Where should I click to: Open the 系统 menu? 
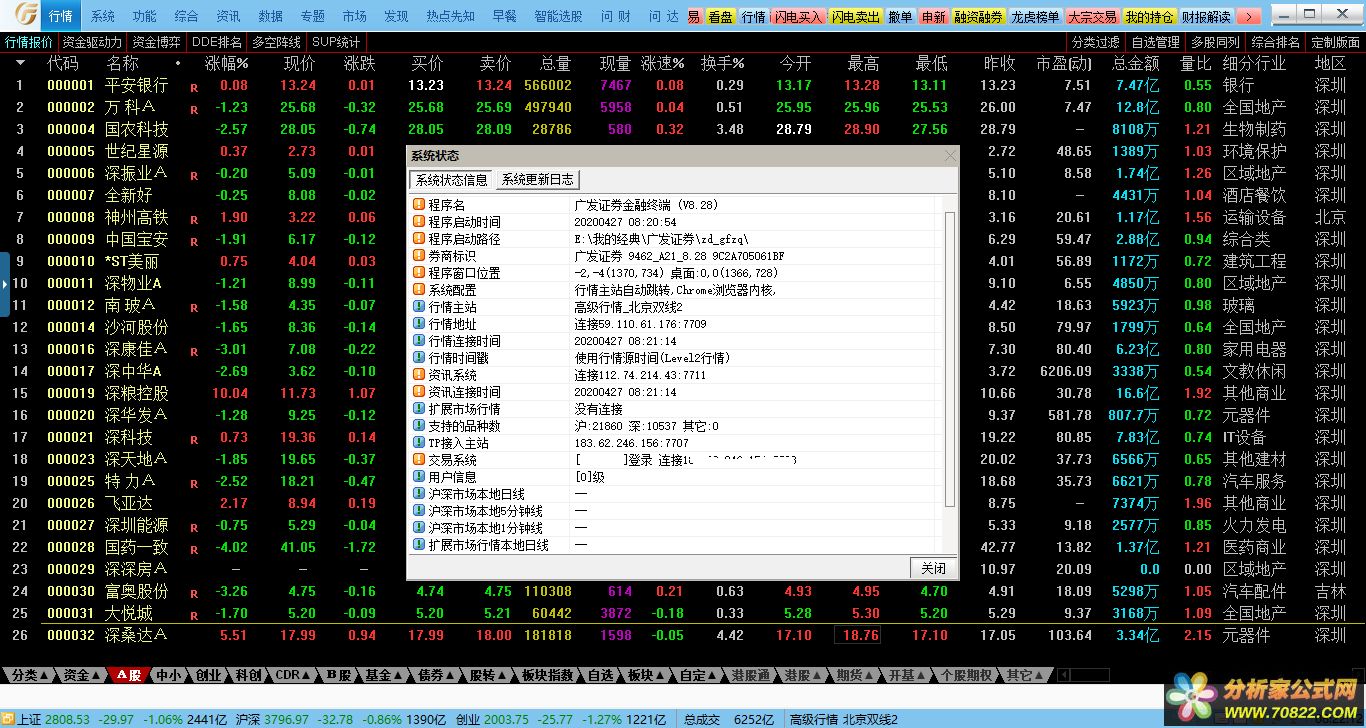pos(103,17)
